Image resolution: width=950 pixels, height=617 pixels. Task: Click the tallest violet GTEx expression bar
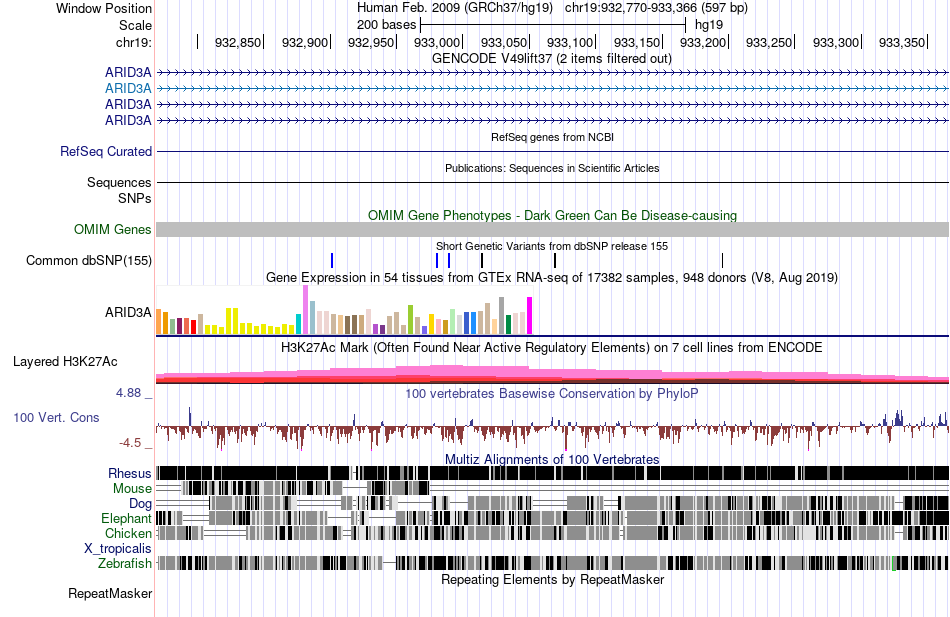click(x=305, y=310)
